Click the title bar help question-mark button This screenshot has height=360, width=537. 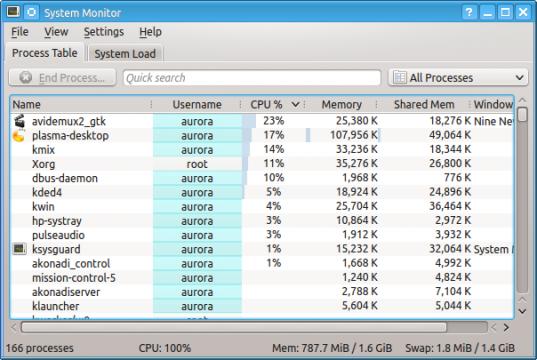(469, 13)
